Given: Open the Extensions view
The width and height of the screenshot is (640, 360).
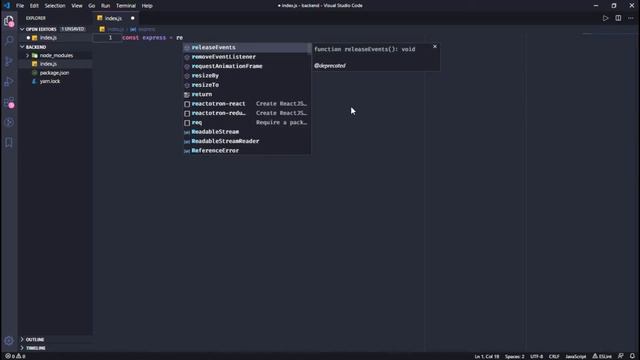Looking at the screenshot, I should point(9,102).
